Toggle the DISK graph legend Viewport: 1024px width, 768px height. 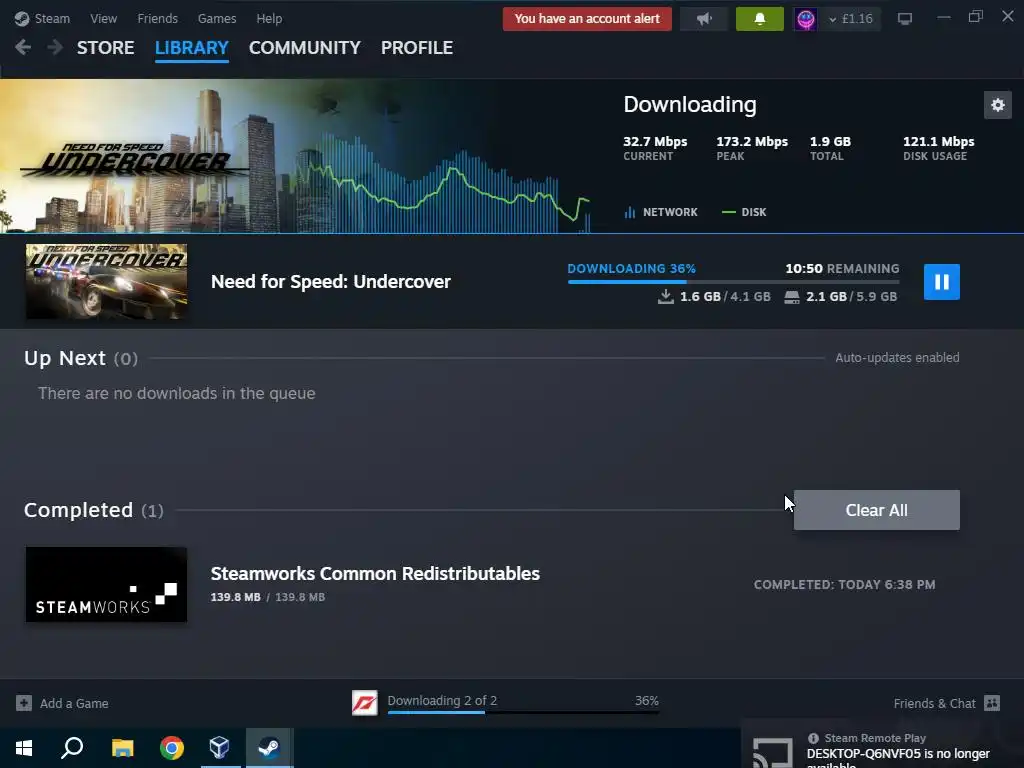[744, 212]
